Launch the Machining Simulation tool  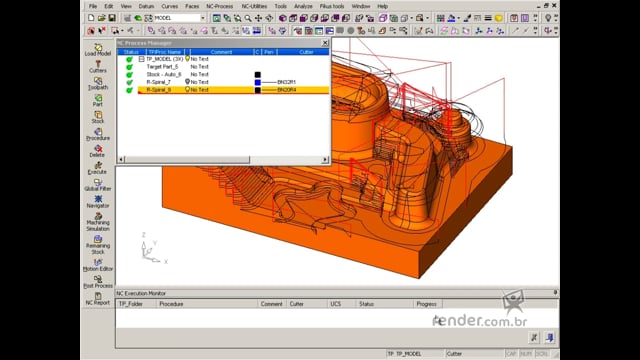click(x=98, y=222)
